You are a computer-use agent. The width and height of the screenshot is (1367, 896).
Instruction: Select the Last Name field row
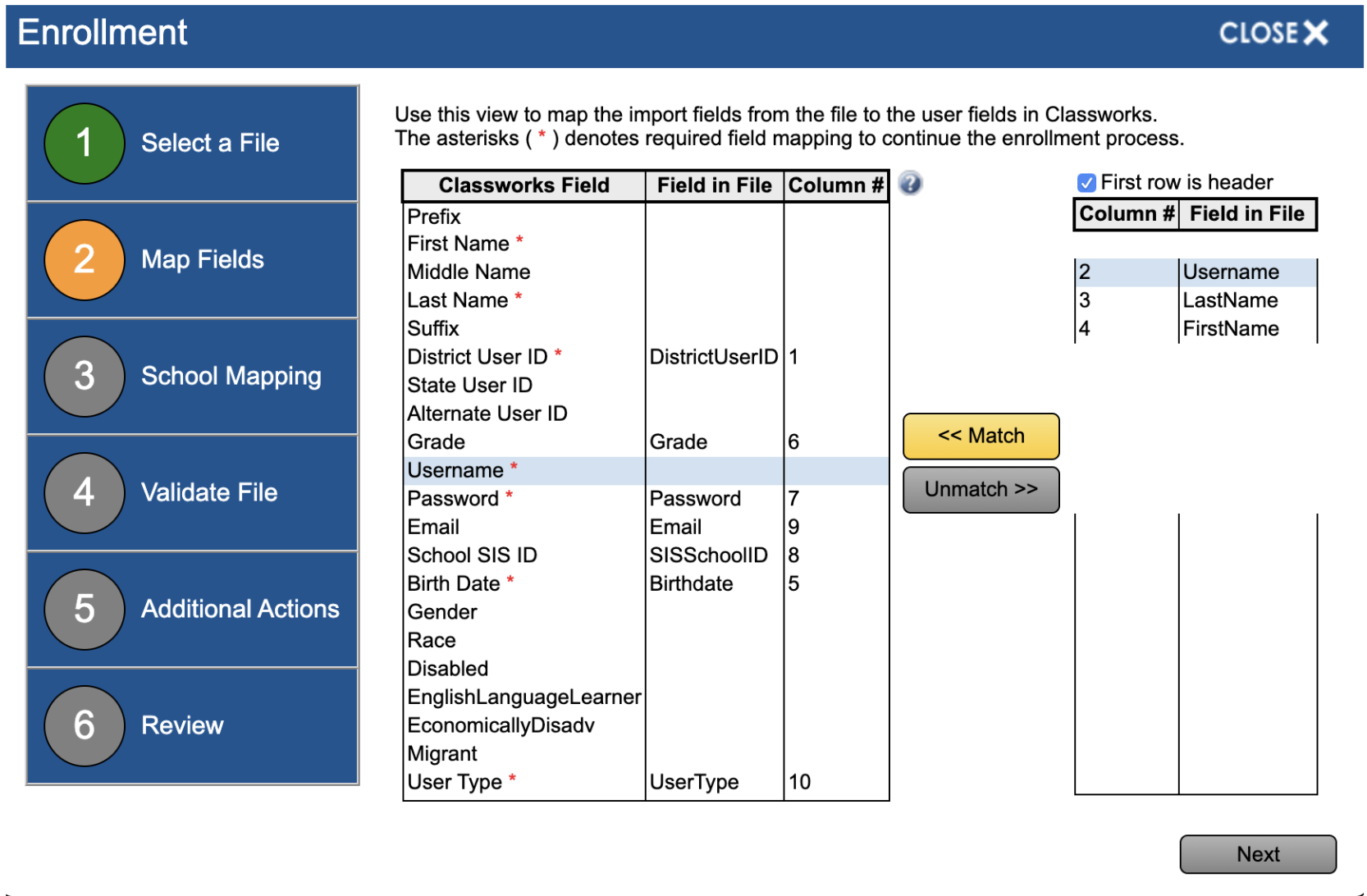646,300
